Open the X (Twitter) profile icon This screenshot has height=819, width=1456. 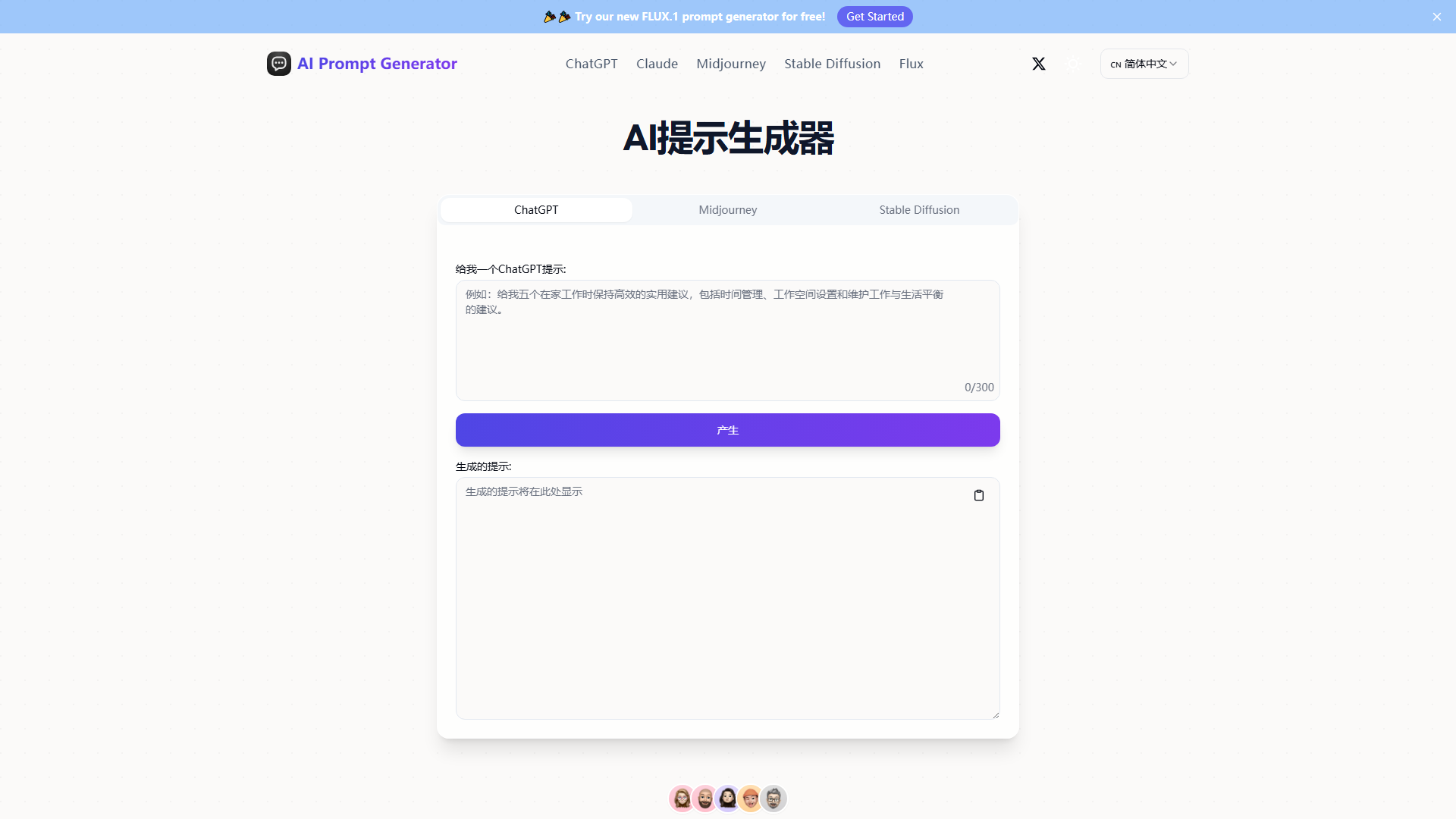(1039, 64)
